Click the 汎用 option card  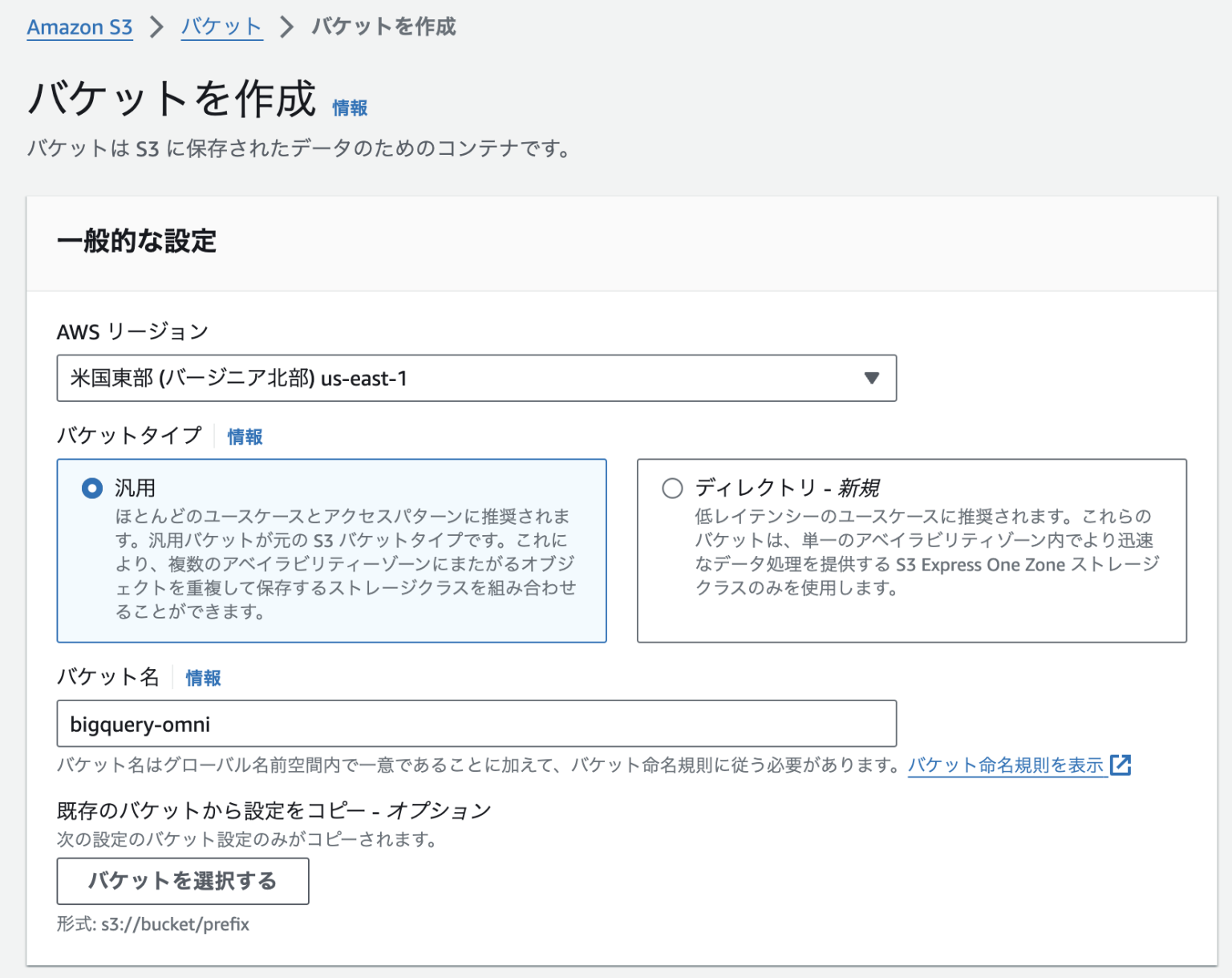(331, 550)
